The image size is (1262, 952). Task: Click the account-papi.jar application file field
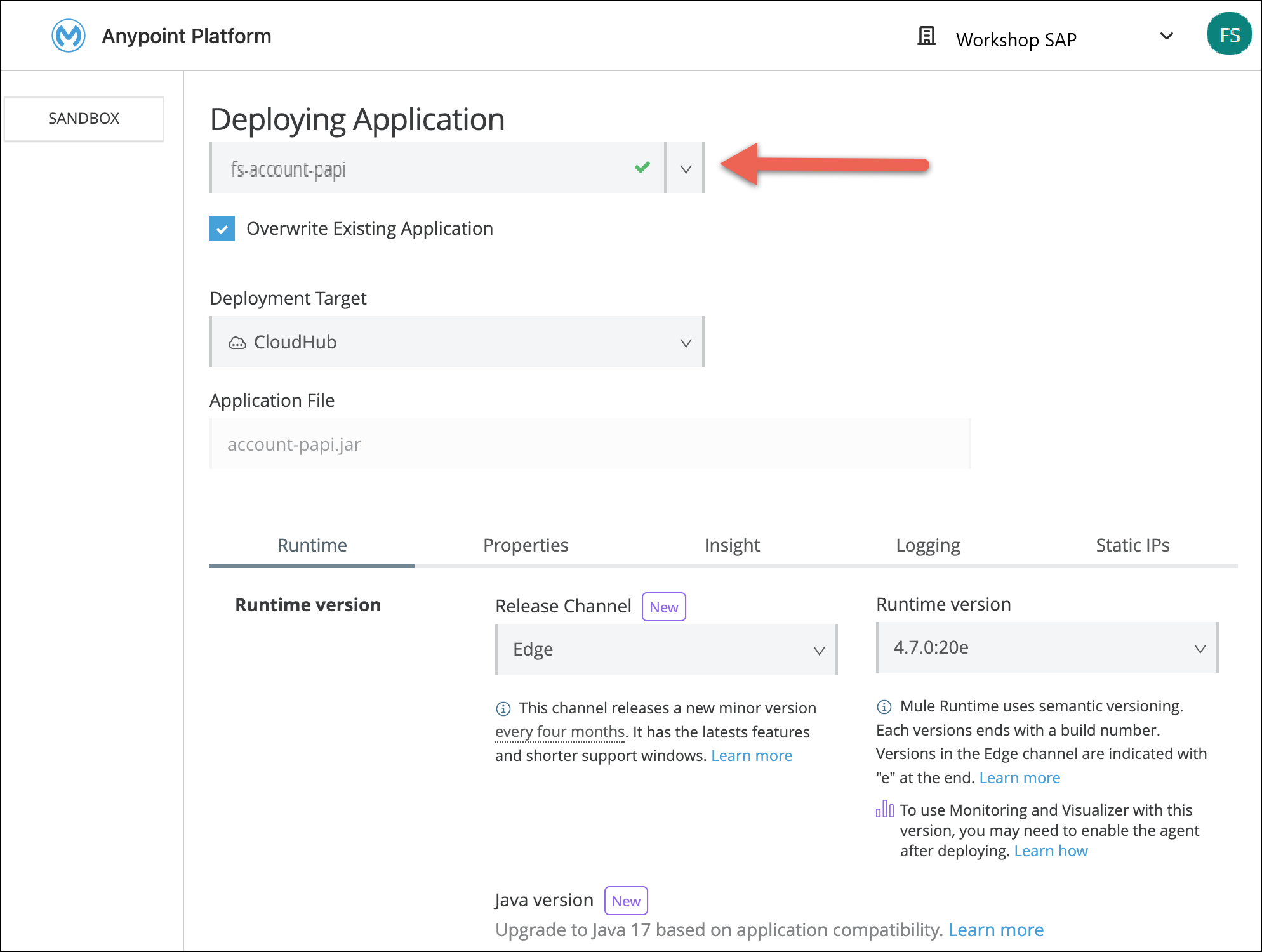(590, 444)
